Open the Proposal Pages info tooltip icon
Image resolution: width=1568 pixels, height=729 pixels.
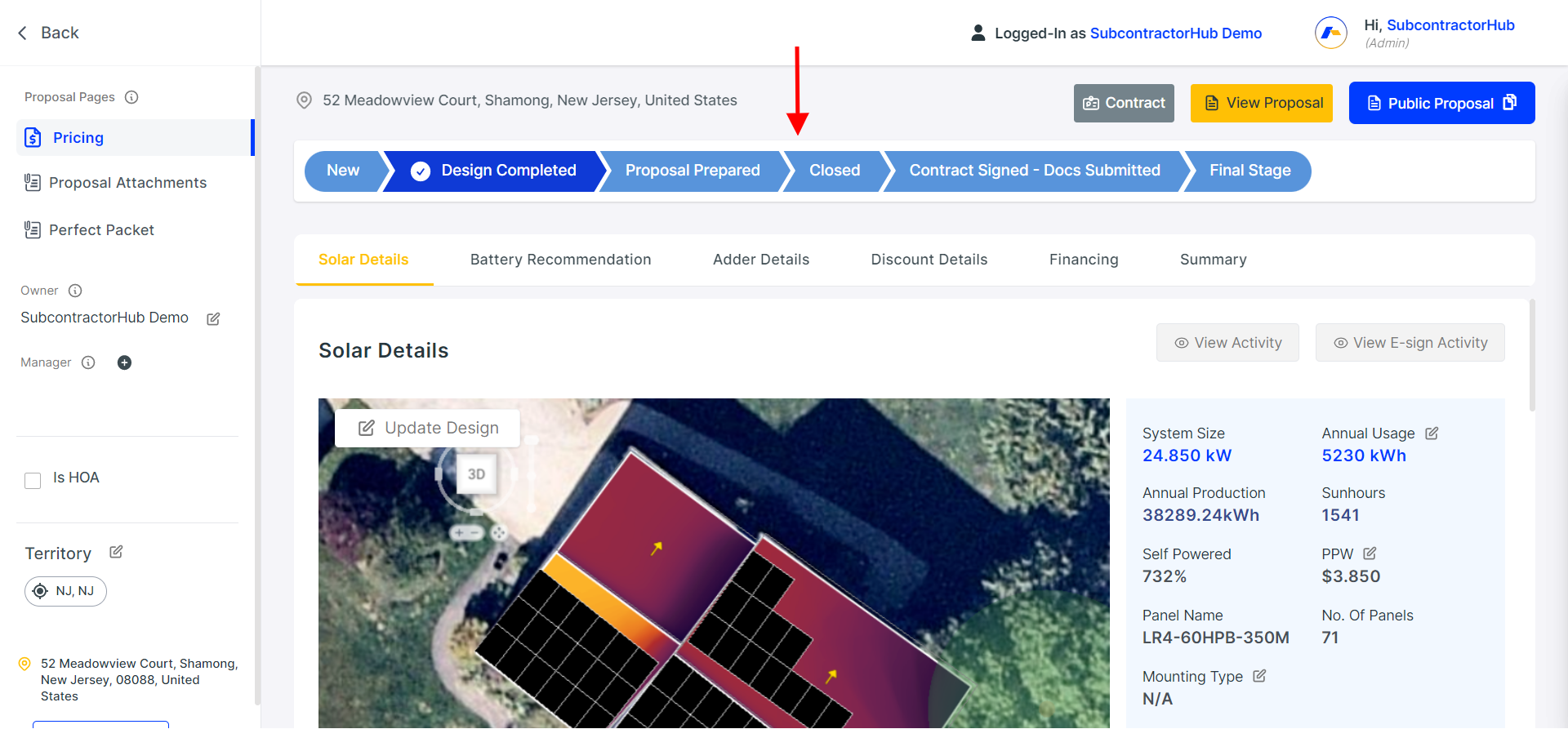132,96
